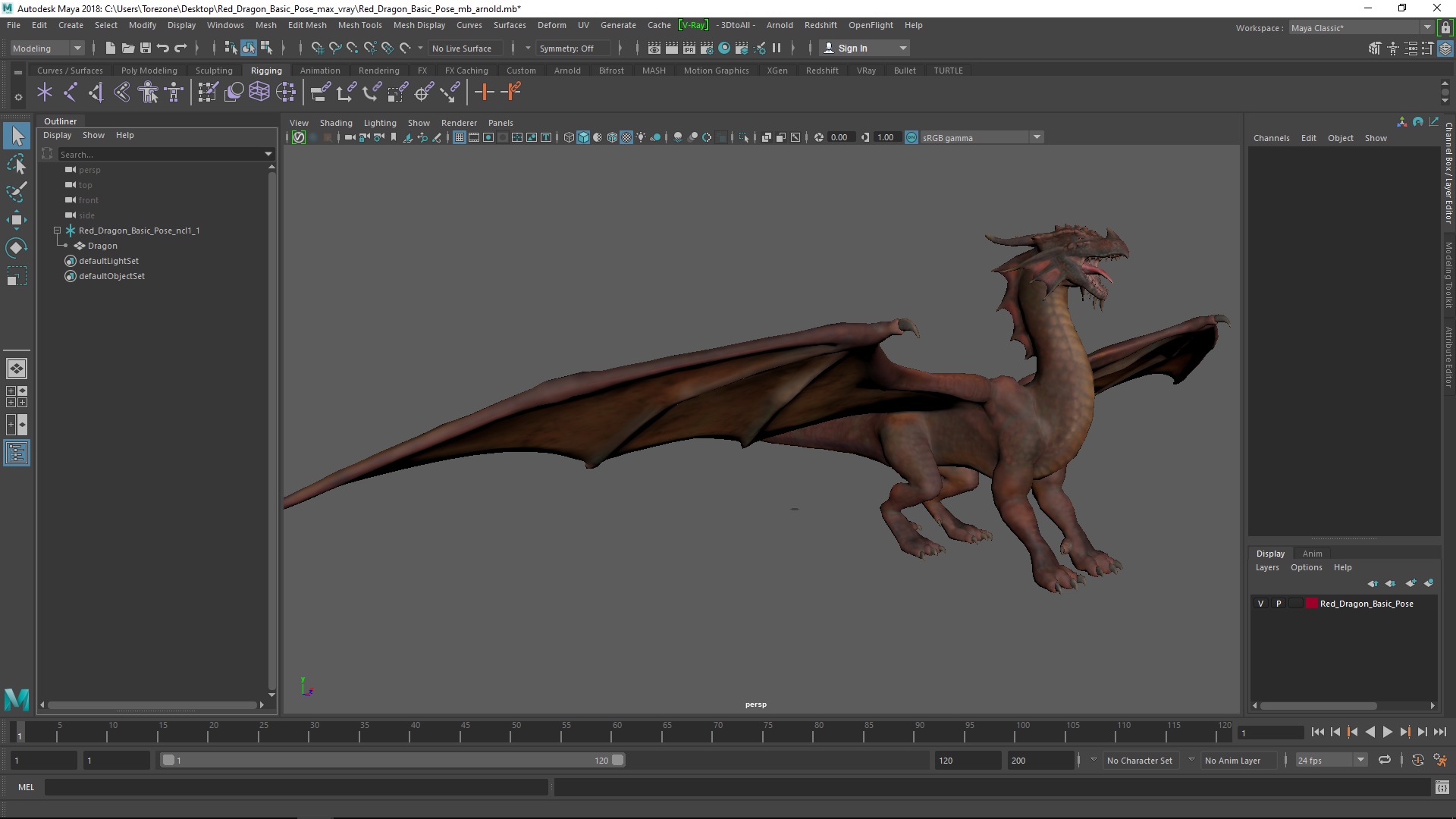Click the Render current frame icon
1456x819 pixels.
click(672, 48)
